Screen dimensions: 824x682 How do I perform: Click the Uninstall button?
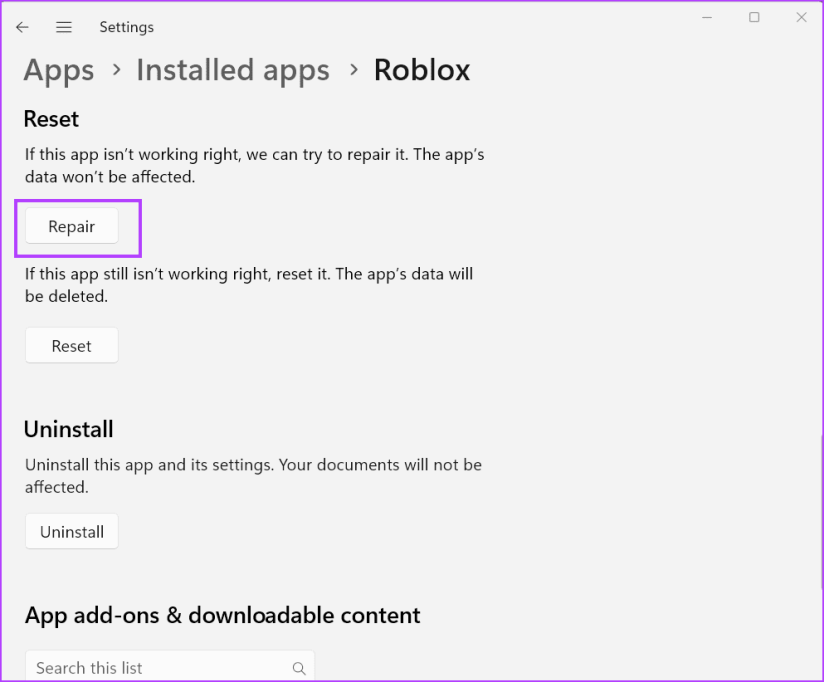pyautogui.click(x=72, y=531)
